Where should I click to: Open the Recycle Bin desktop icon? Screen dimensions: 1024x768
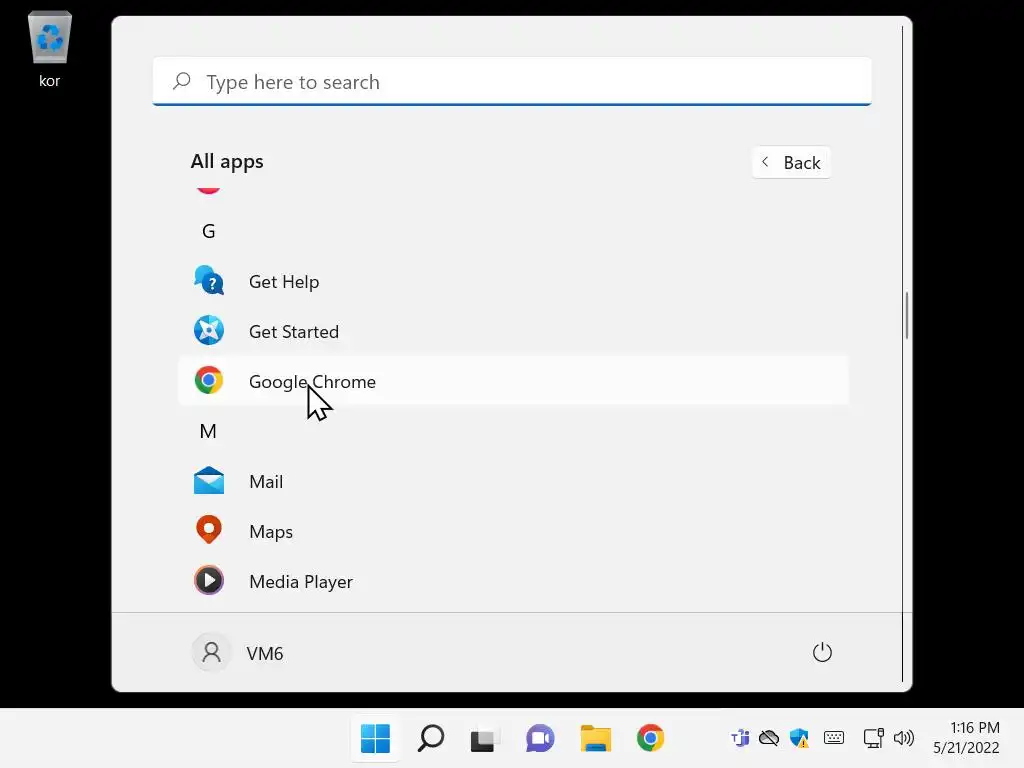click(50, 37)
